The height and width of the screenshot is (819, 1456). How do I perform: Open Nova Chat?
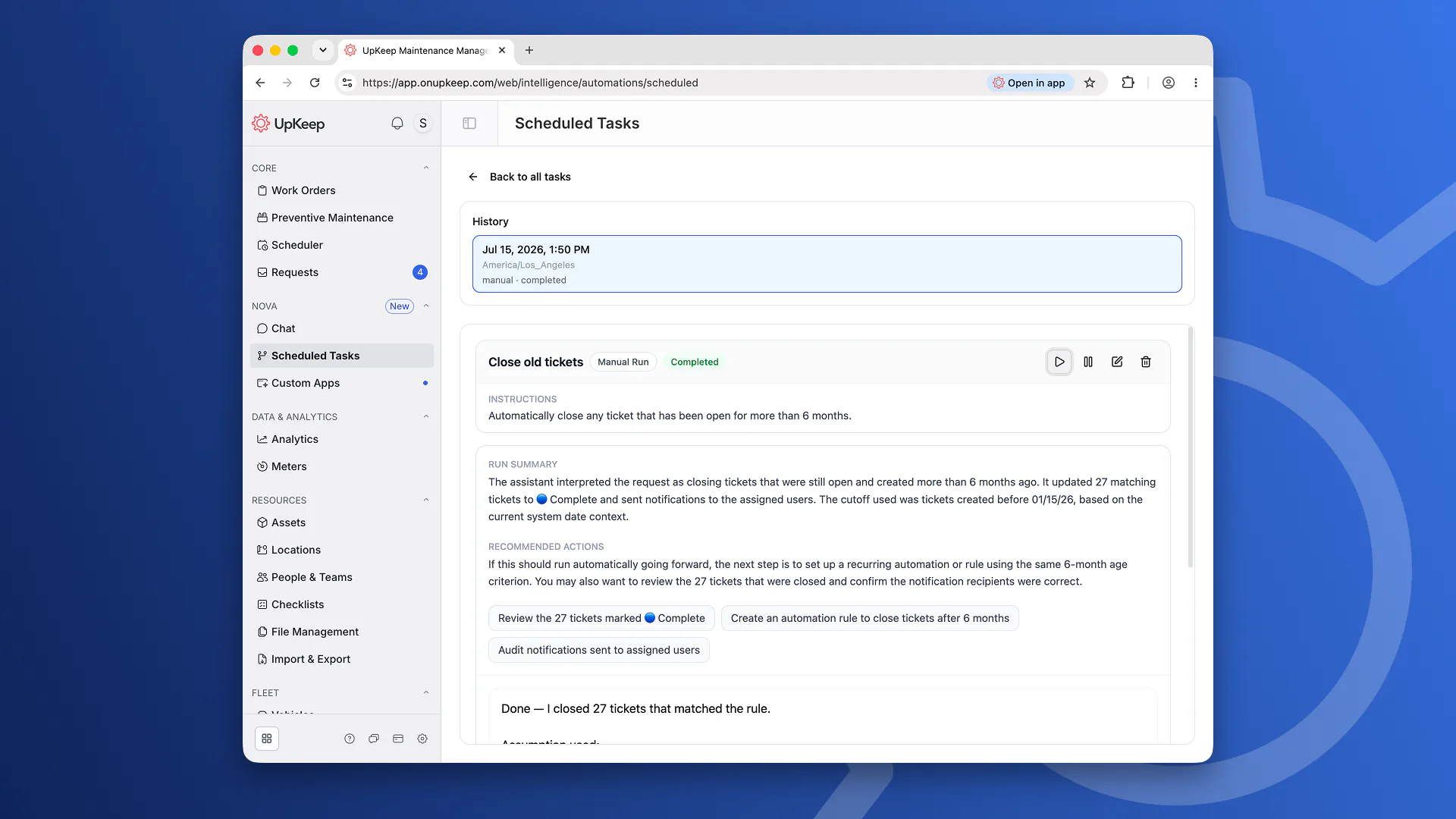(x=342, y=328)
